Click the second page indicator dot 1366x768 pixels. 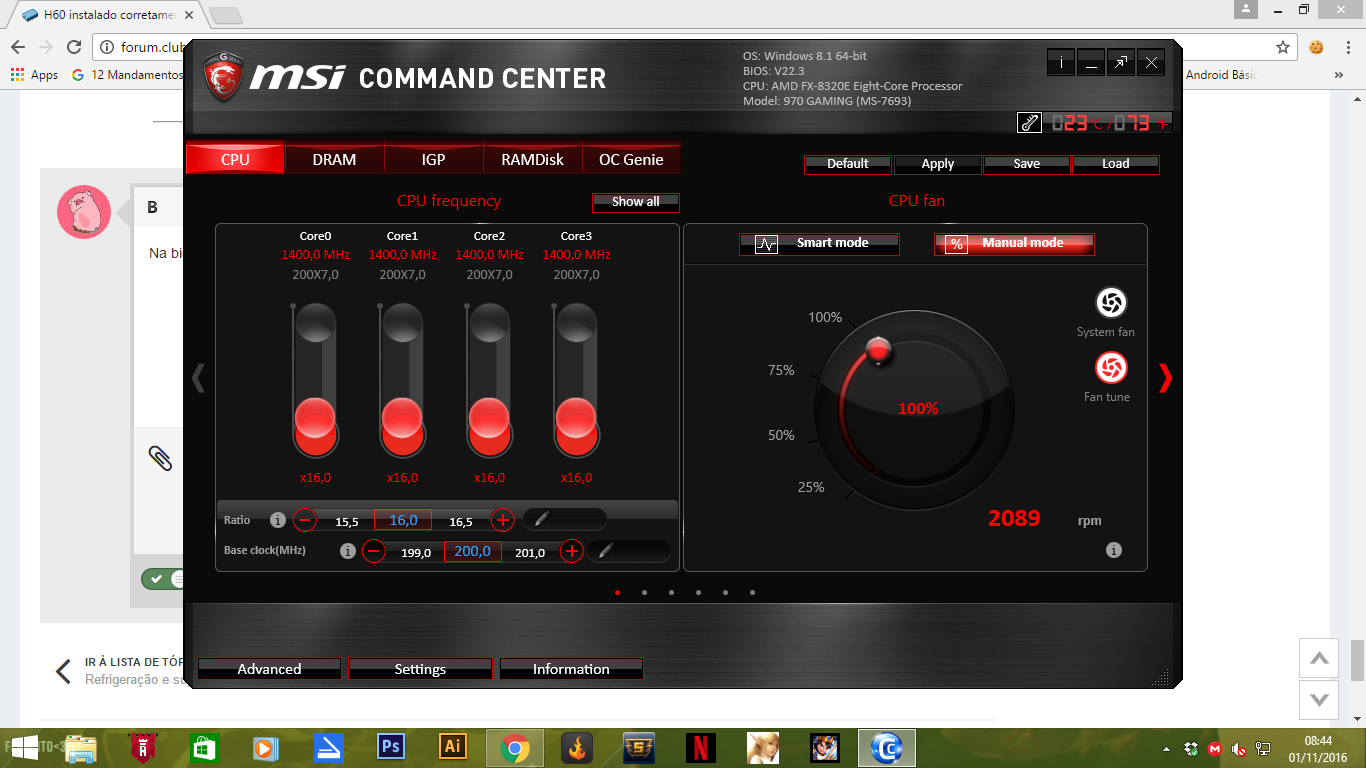644,592
